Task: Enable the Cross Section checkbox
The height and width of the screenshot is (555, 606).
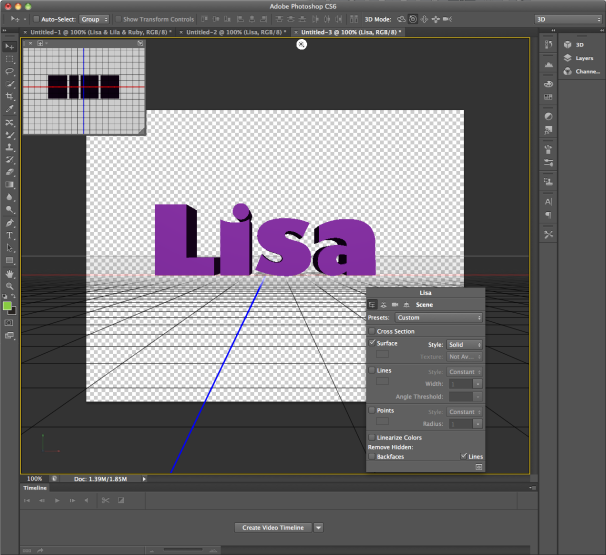Action: tap(373, 331)
